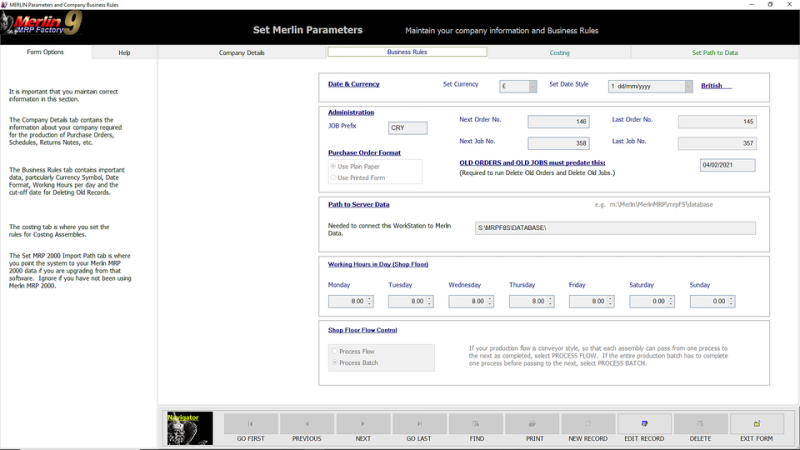
Task: Click the Path to Server Data field
Action: [615, 228]
